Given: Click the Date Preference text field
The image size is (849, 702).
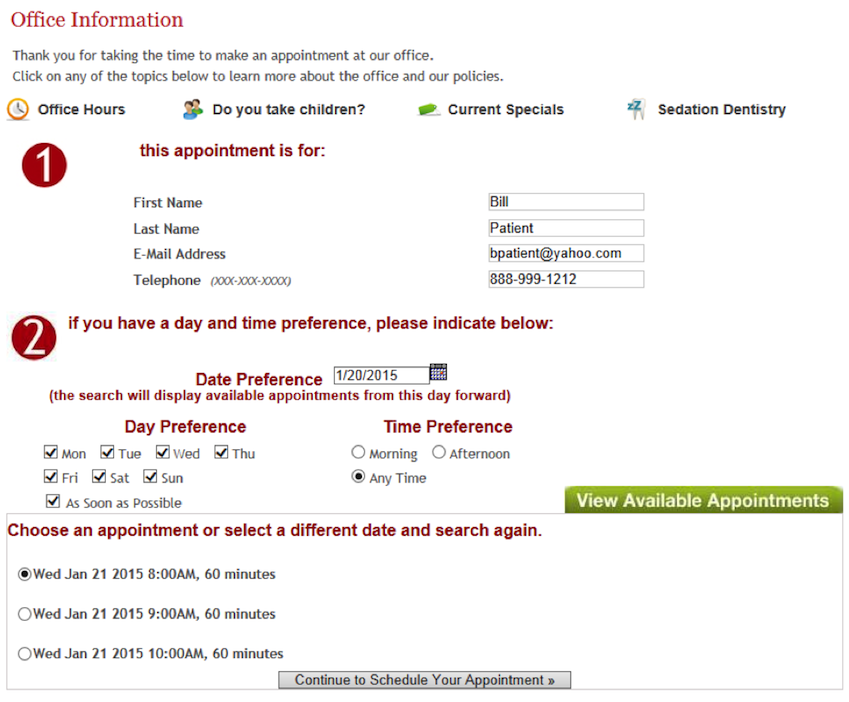Looking at the screenshot, I should pyautogui.click(x=380, y=376).
